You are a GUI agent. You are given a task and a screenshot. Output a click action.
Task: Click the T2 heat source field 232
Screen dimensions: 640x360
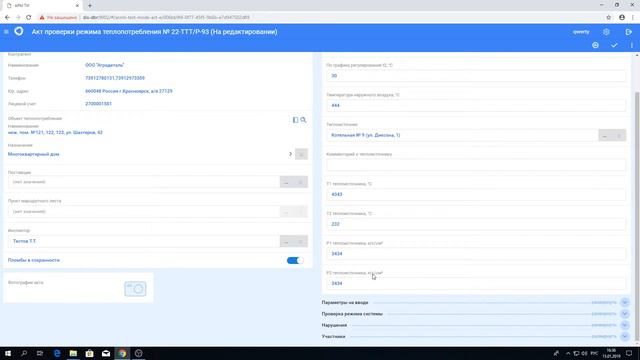(476, 224)
